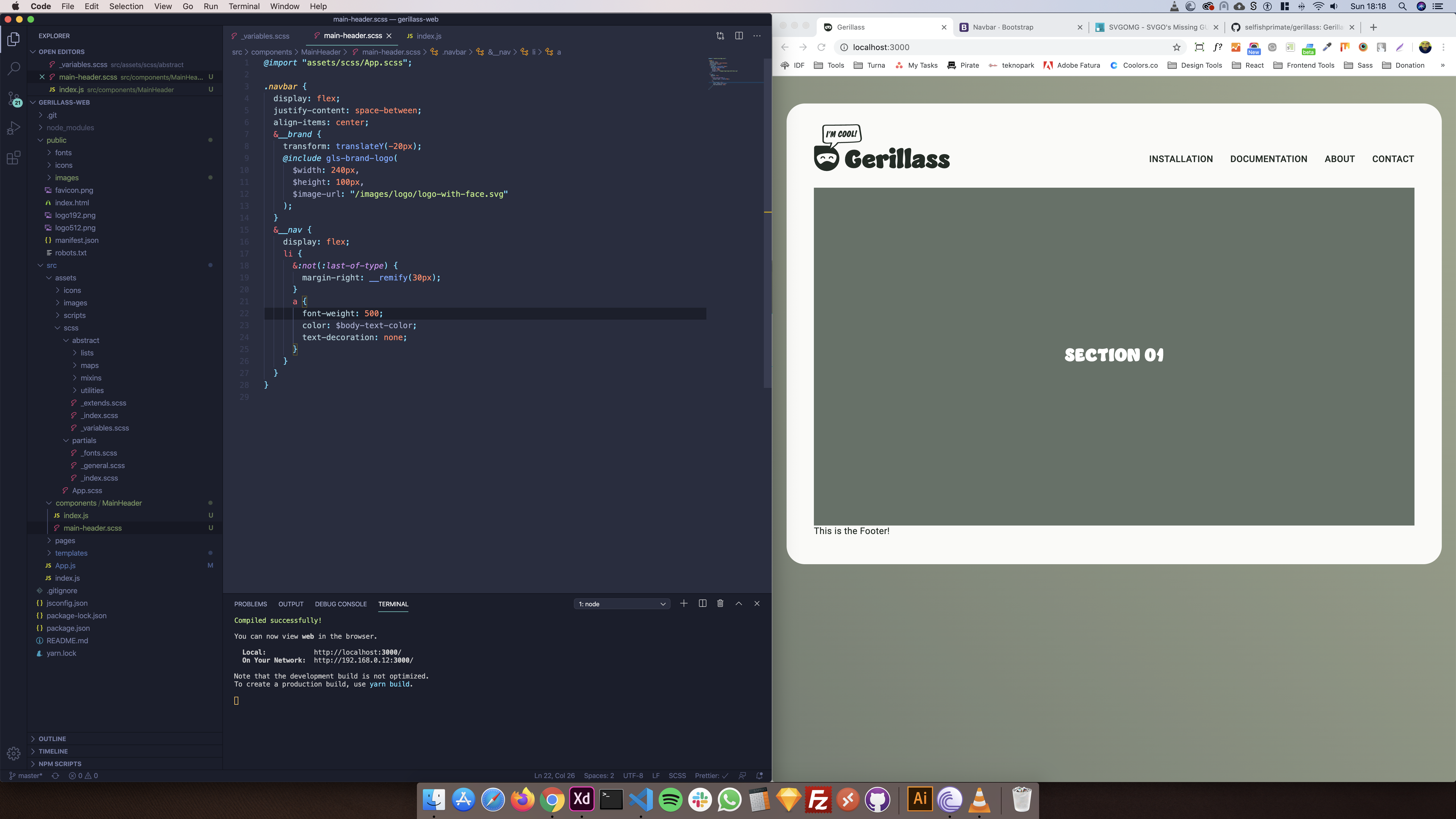Open the Extensions view in the activity bar

click(14, 158)
